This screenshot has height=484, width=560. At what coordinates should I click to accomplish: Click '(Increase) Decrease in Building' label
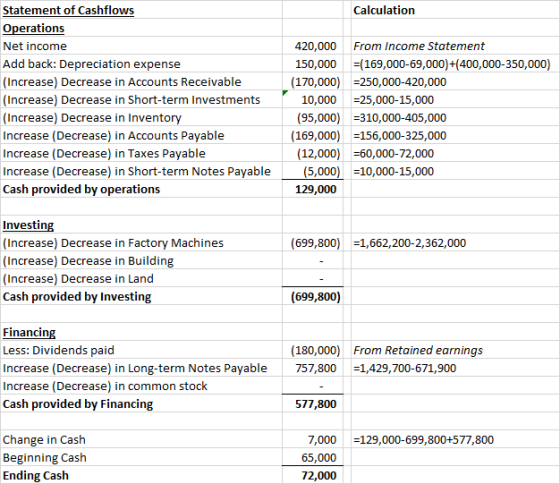click(88, 261)
